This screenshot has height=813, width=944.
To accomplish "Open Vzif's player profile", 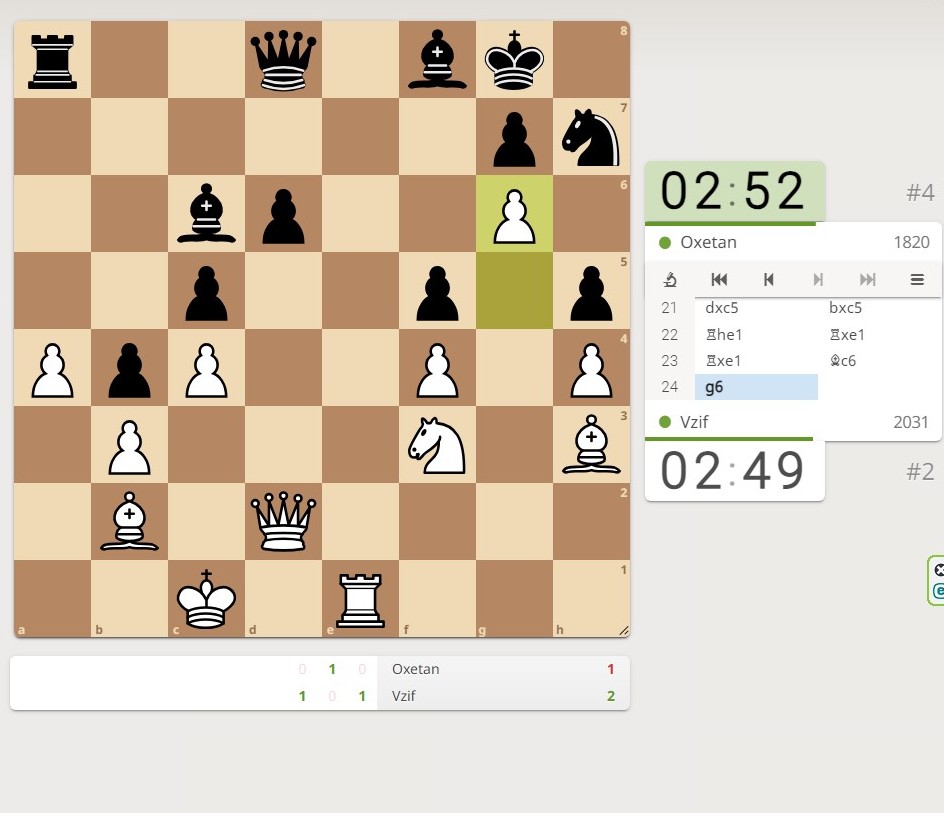I will 694,422.
